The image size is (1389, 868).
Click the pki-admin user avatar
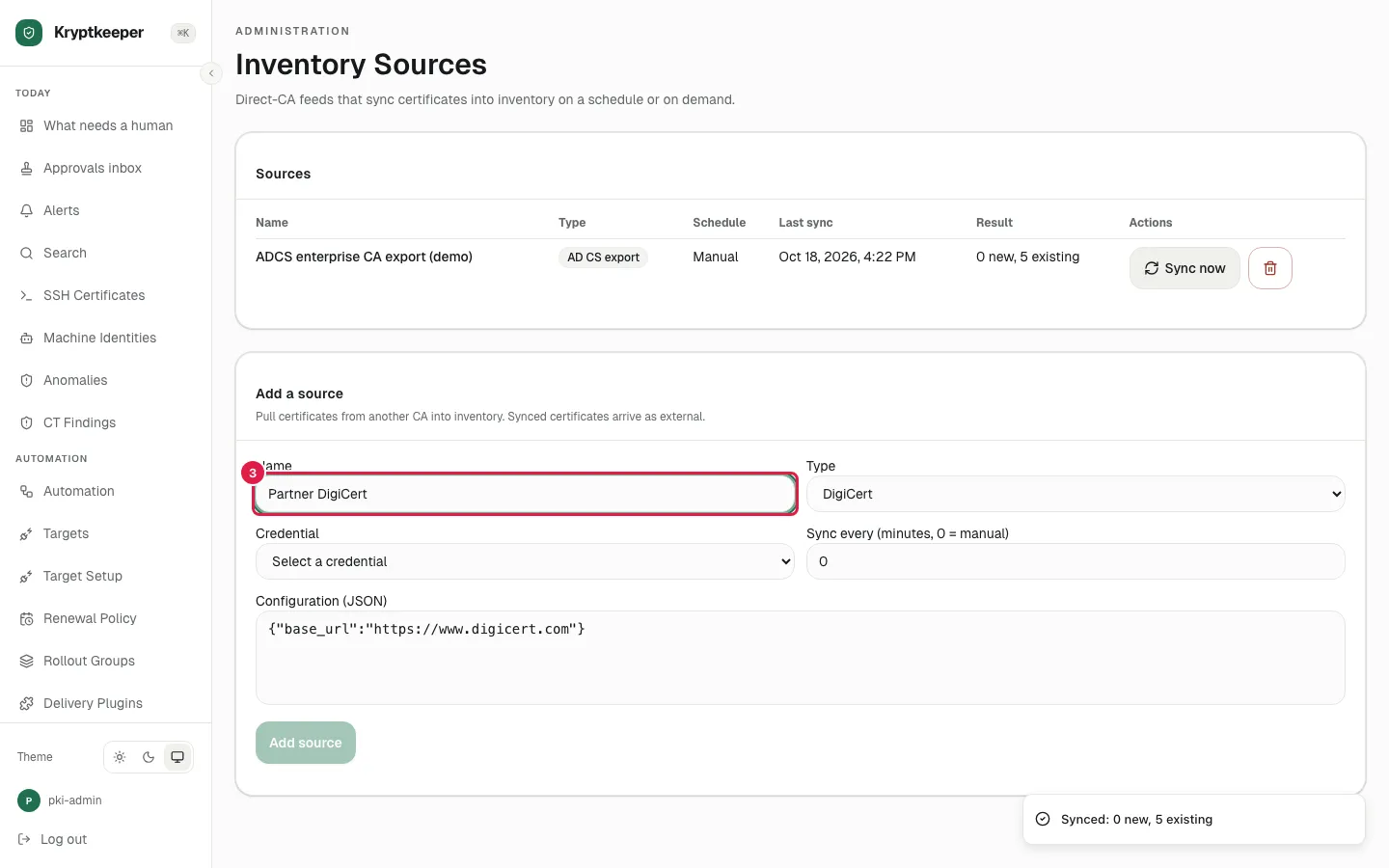(29, 800)
